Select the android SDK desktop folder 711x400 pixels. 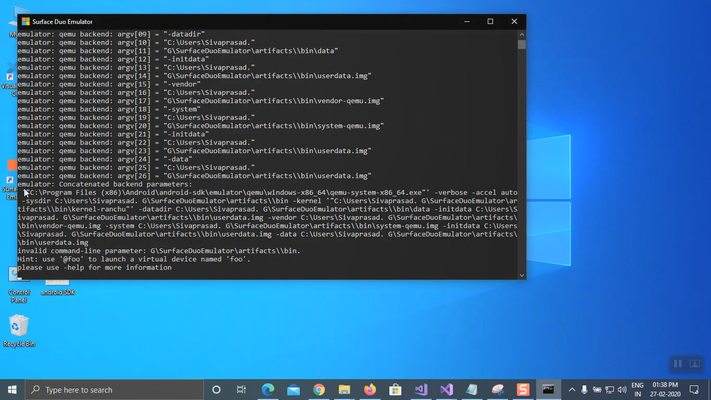(58, 288)
